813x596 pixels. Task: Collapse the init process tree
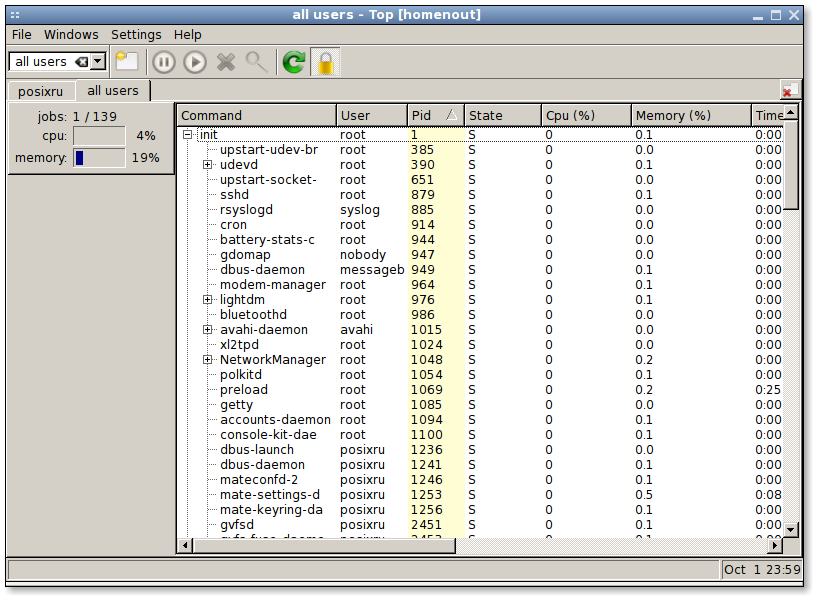pos(188,135)
